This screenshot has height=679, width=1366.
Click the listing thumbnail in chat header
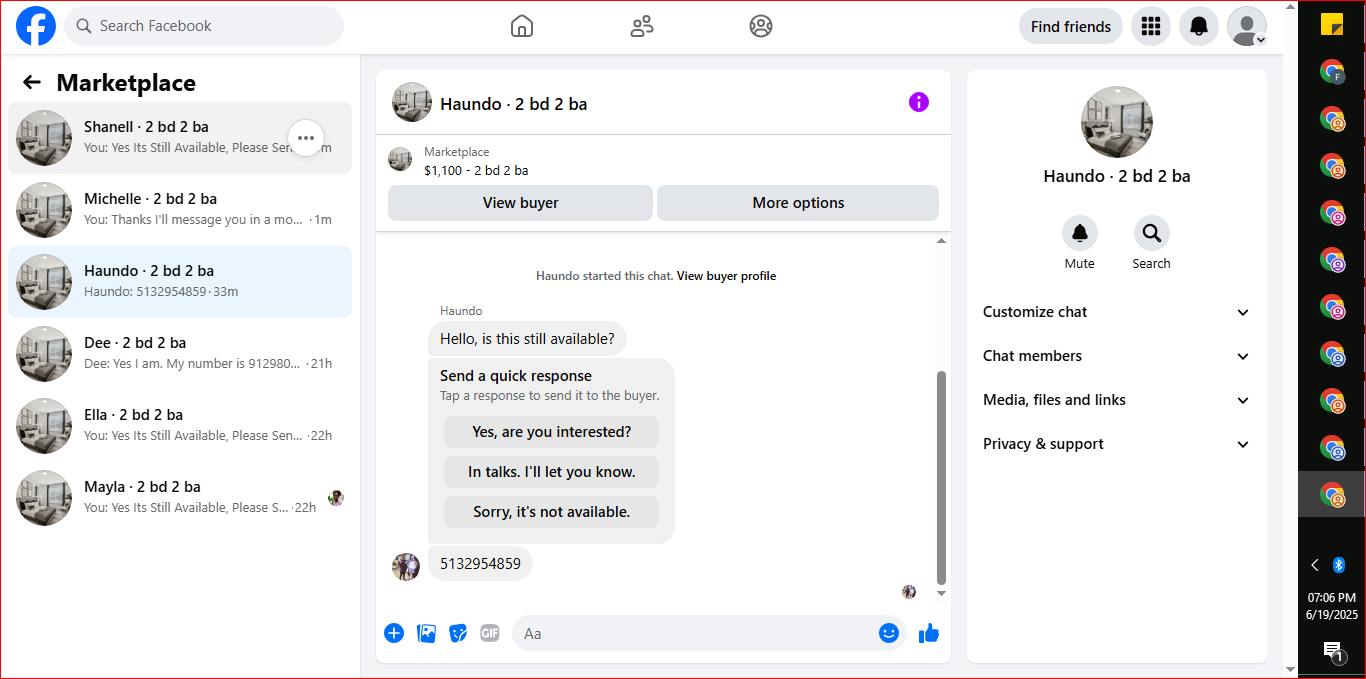coord(412,102)
